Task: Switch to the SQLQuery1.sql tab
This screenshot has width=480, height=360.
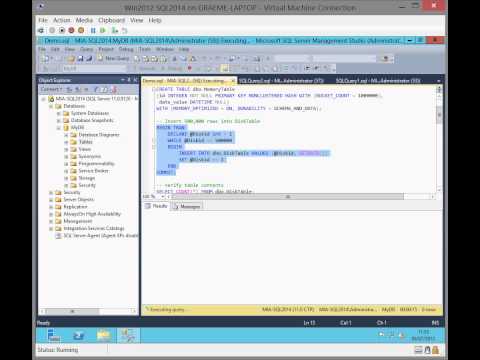Action: [x=378, y=81]
